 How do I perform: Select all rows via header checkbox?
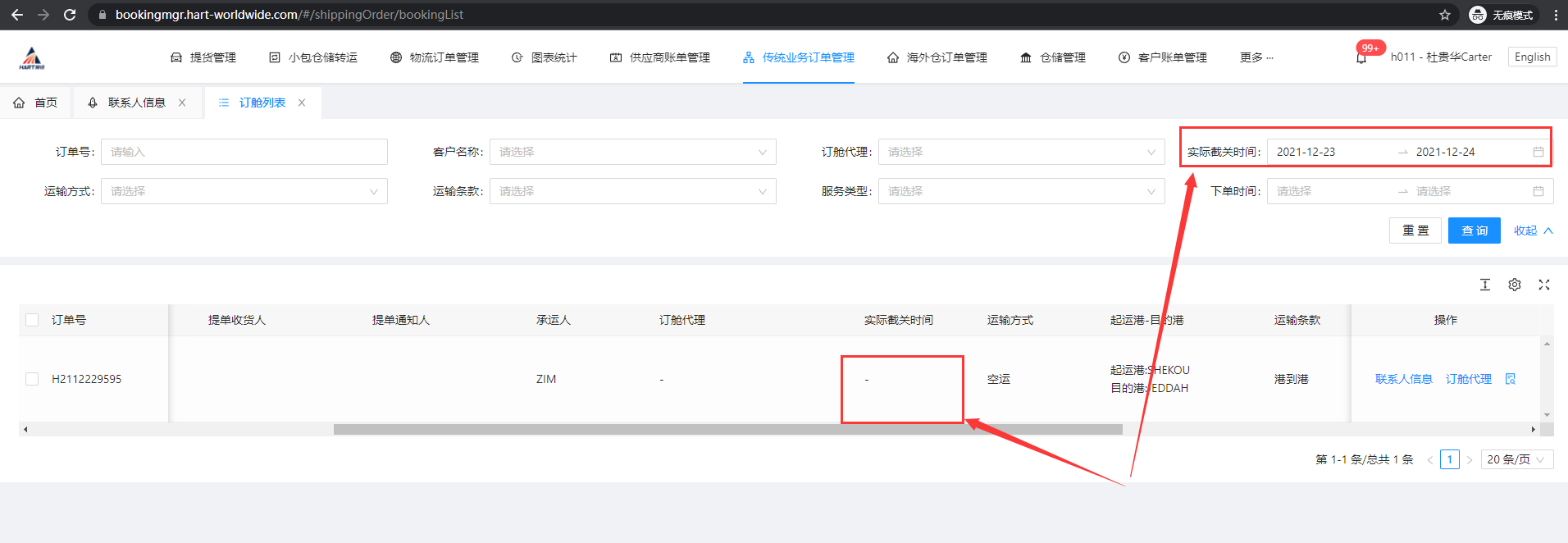click(32, 320)
